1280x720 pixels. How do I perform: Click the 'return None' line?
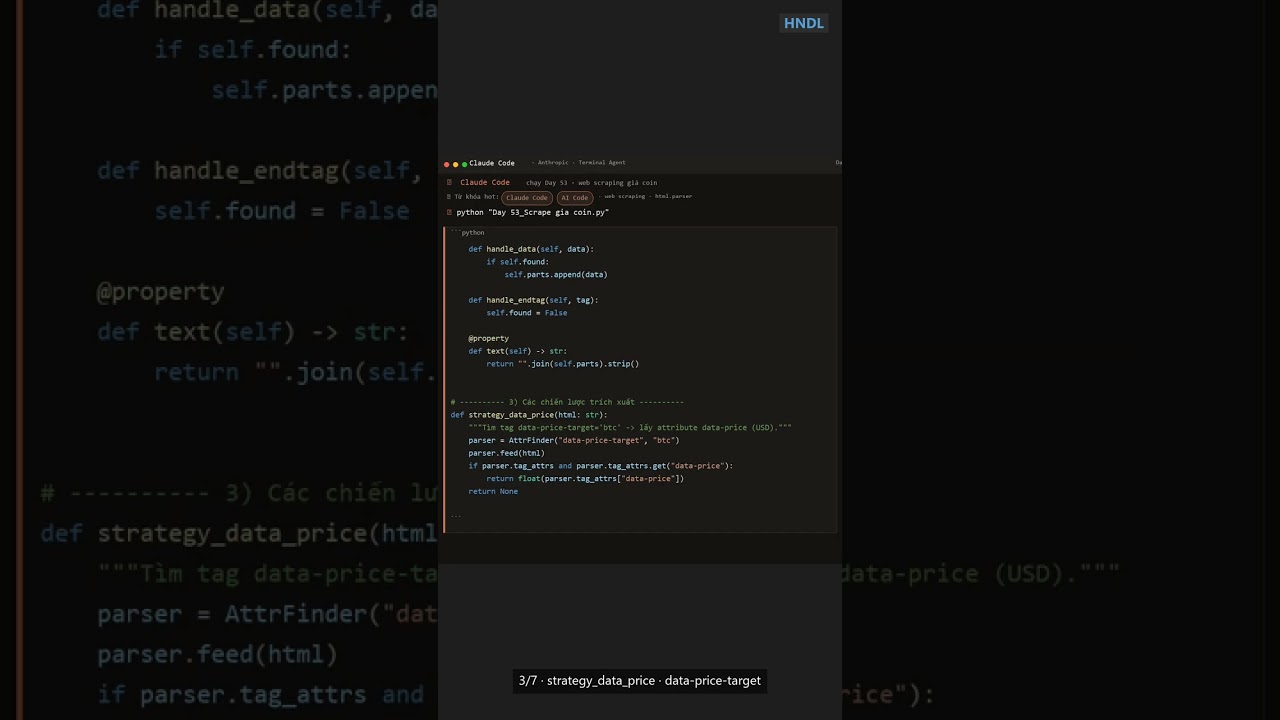click(493, 492)
